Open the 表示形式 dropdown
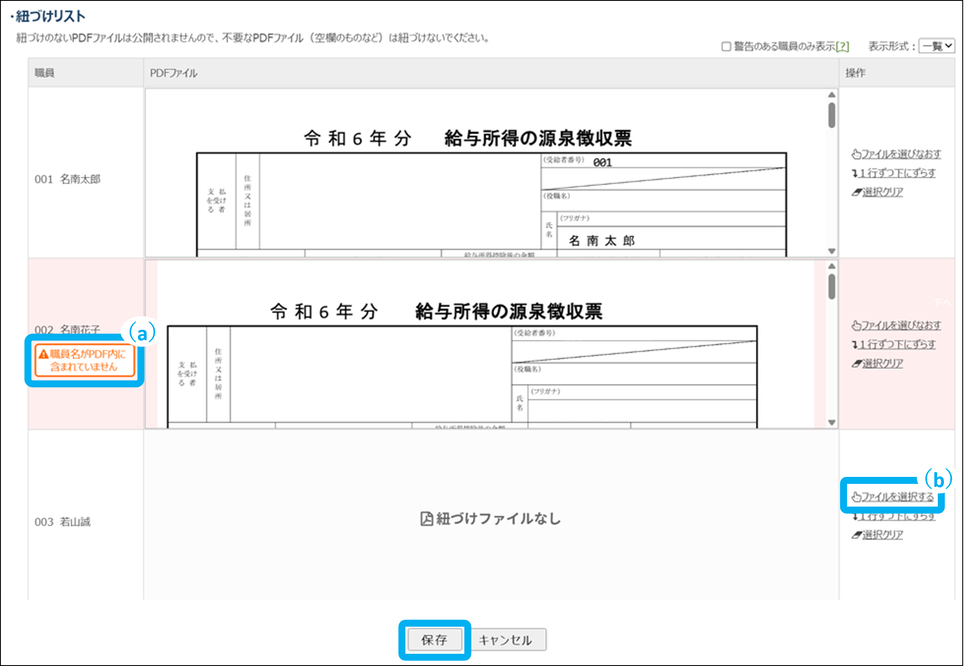The height and width of the screenshot is (666, 964). click(x=937, y=46)
